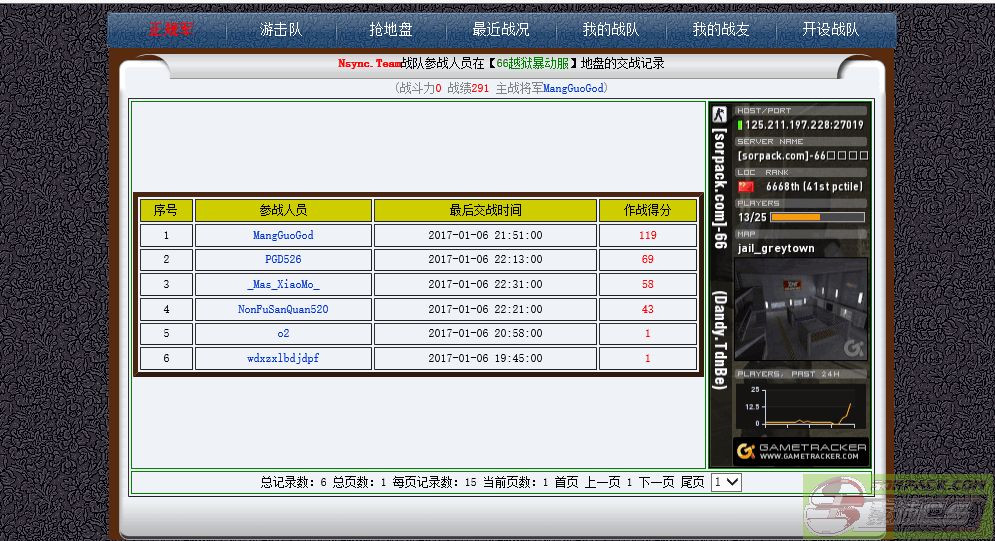Click the player link NonFuSanQuan520
The width and height of the screenshot is (995, 541).
coord(283,310)
